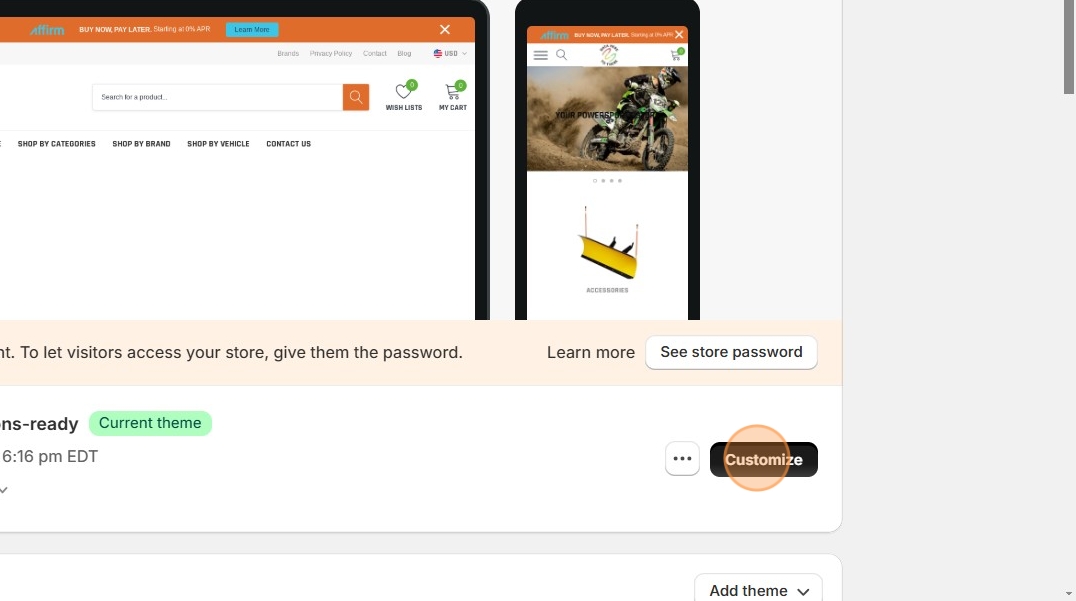The height and width of the screenshot is (601, 1076).
Task: Open the Shop by Categories menu
Action: [56, 144]
